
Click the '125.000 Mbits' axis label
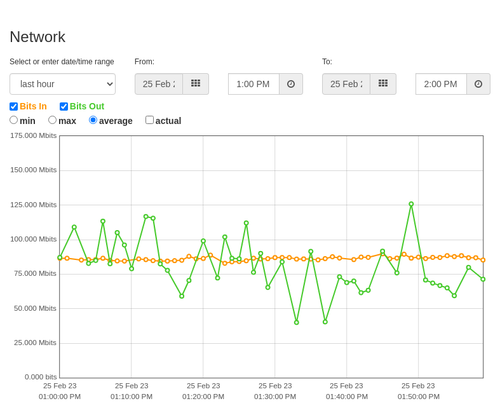click(33, 205)
